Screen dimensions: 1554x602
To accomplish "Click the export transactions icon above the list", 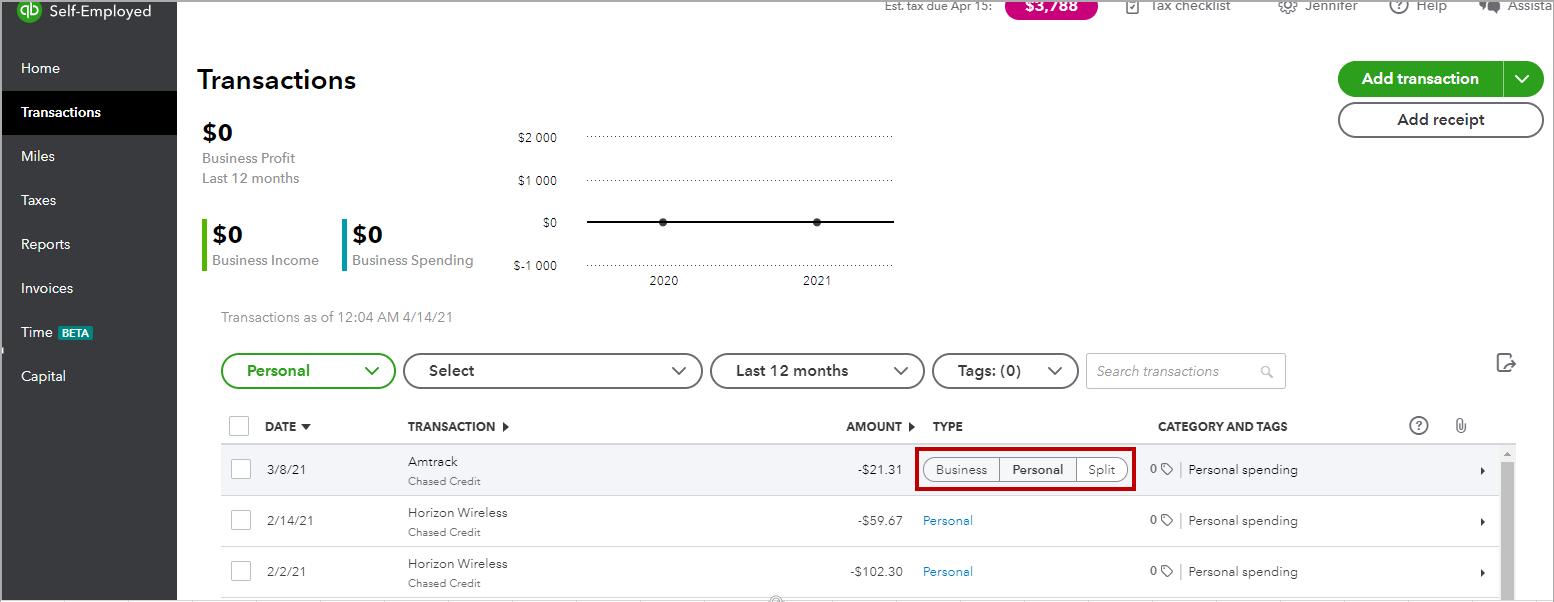I will [1506, 363].
